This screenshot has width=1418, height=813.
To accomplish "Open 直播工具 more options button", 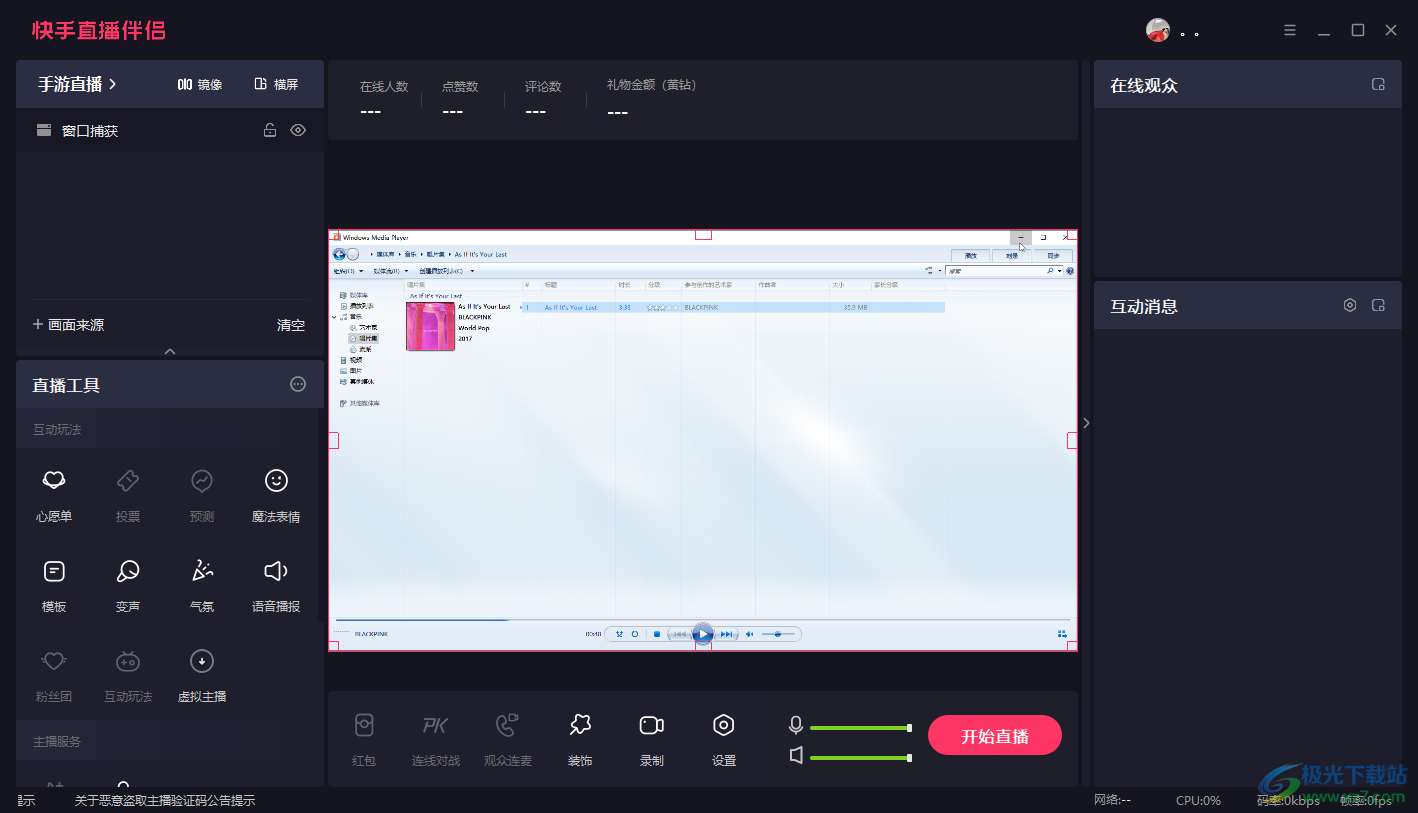I will (x=298, y=384).
